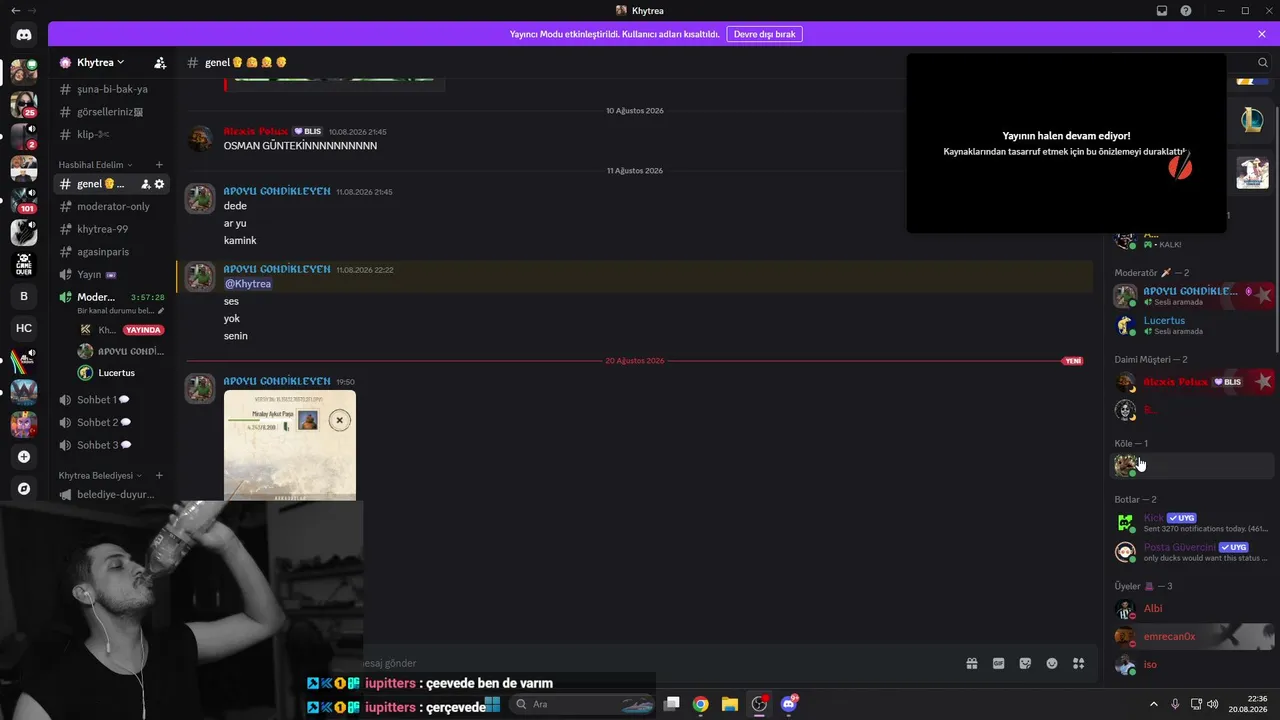Open Discord from the taskbar
Screen dimensions: 1280x720
click(x=789, y=704)
